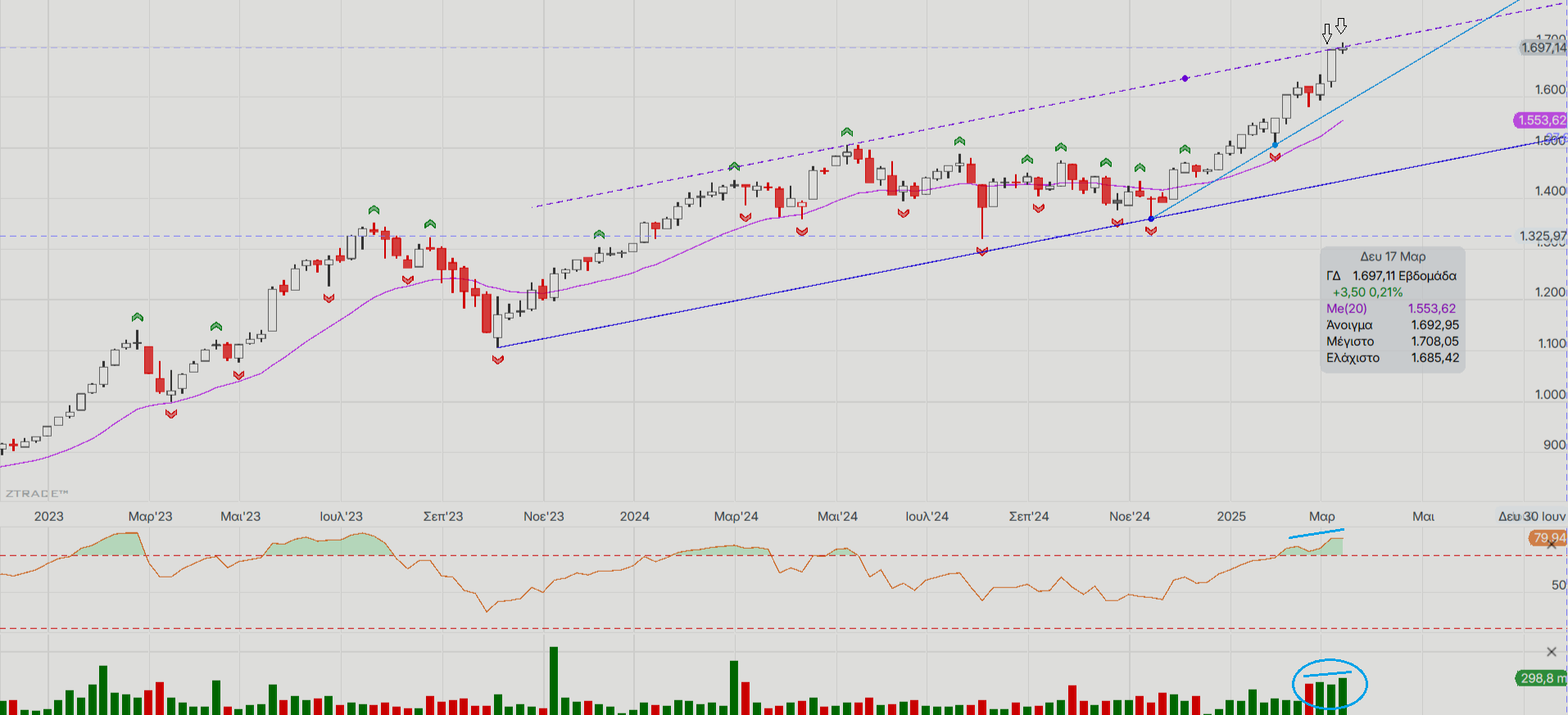The height and width of the screenshot is (715, 1568).
Task: Click the blue ellipse drawn around volume bars
Action: (x=1330, y=660)
